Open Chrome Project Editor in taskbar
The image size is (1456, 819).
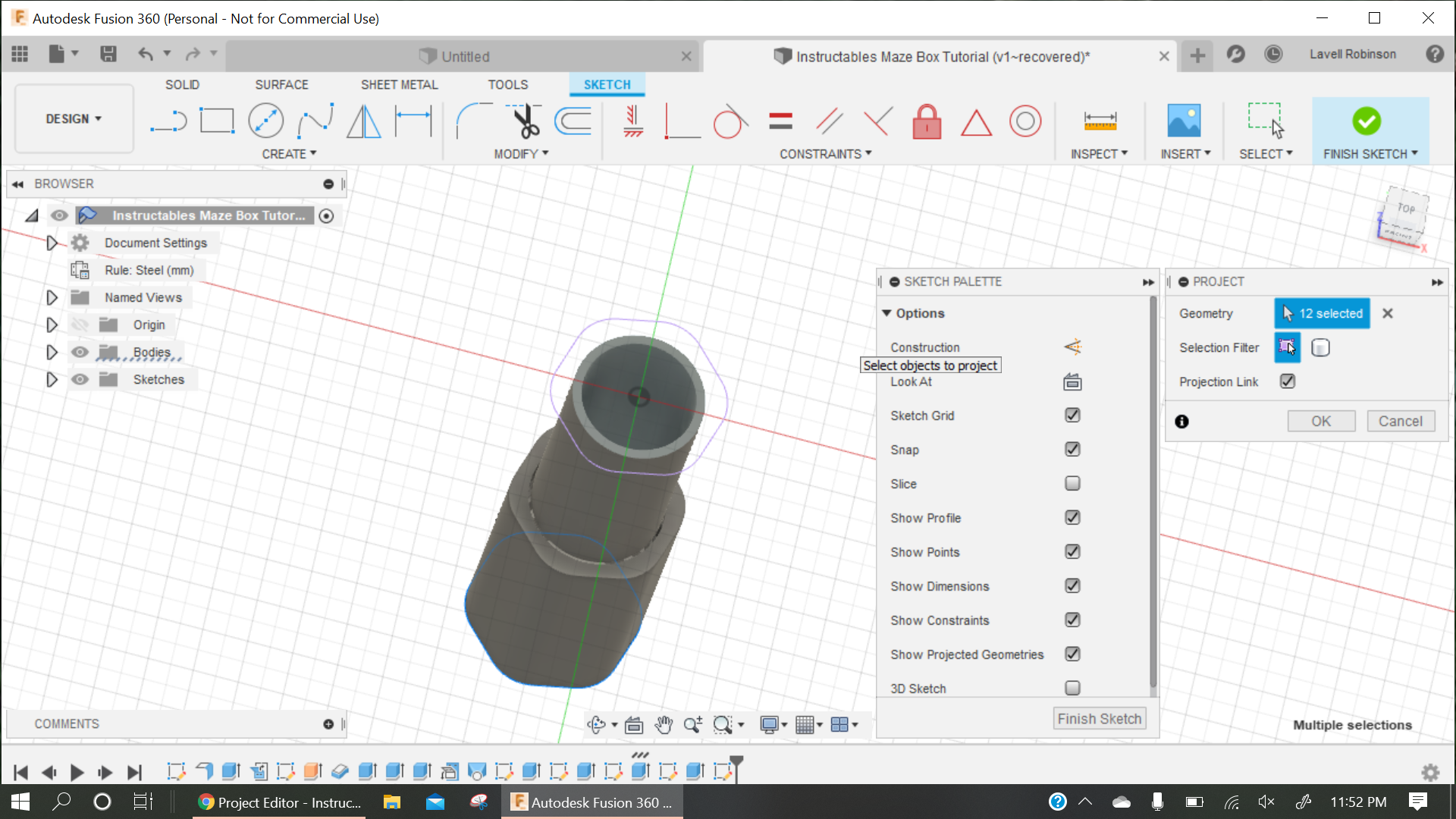point(279,802)
